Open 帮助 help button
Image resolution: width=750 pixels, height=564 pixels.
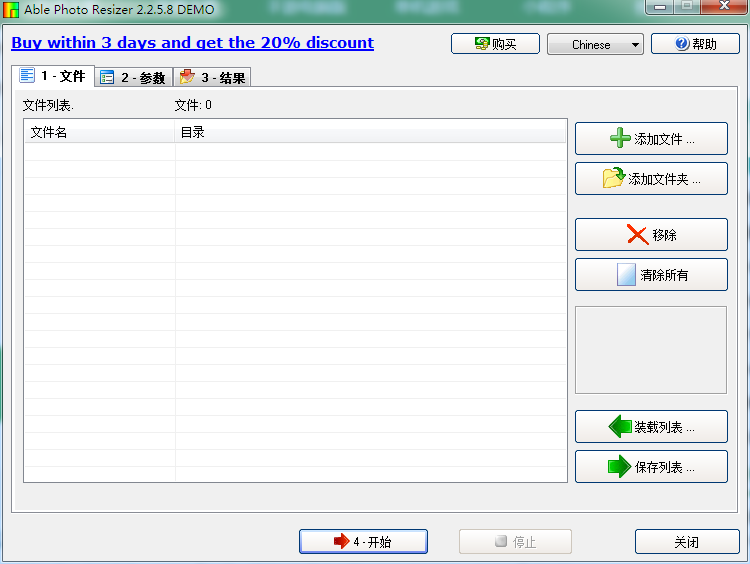695,44
